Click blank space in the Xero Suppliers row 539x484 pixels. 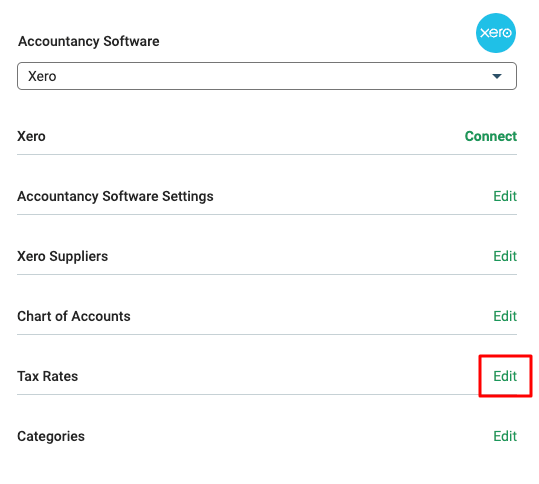[299, 256]
